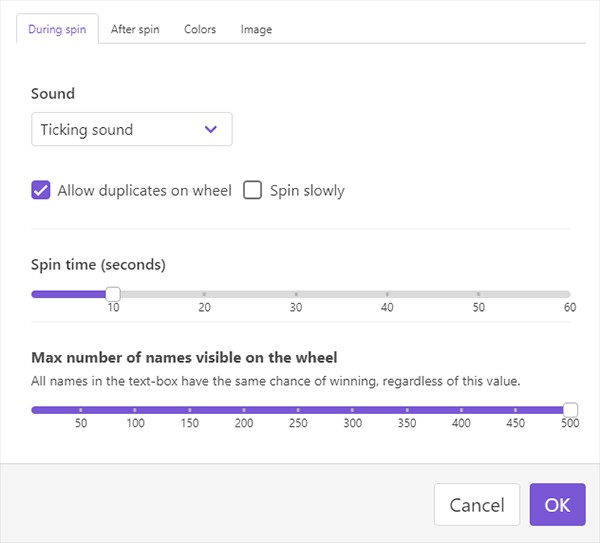Uncheck Allow duplicates on wheel
The image size is (600, 543).
pyautogui.click(x=41, y=190)
